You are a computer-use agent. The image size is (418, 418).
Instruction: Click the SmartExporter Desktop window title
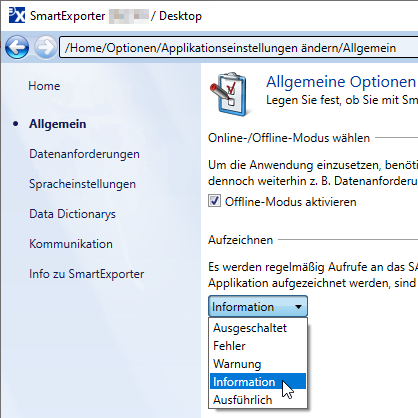coord(116,16)
